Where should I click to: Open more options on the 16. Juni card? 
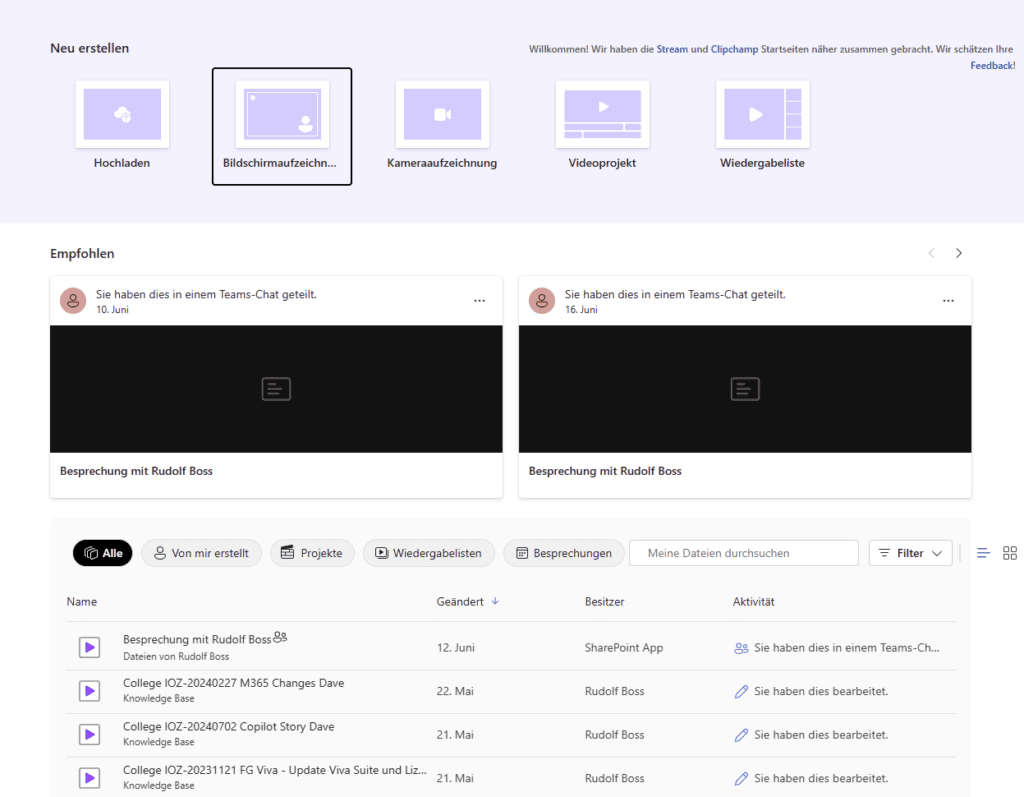[948, 301]
